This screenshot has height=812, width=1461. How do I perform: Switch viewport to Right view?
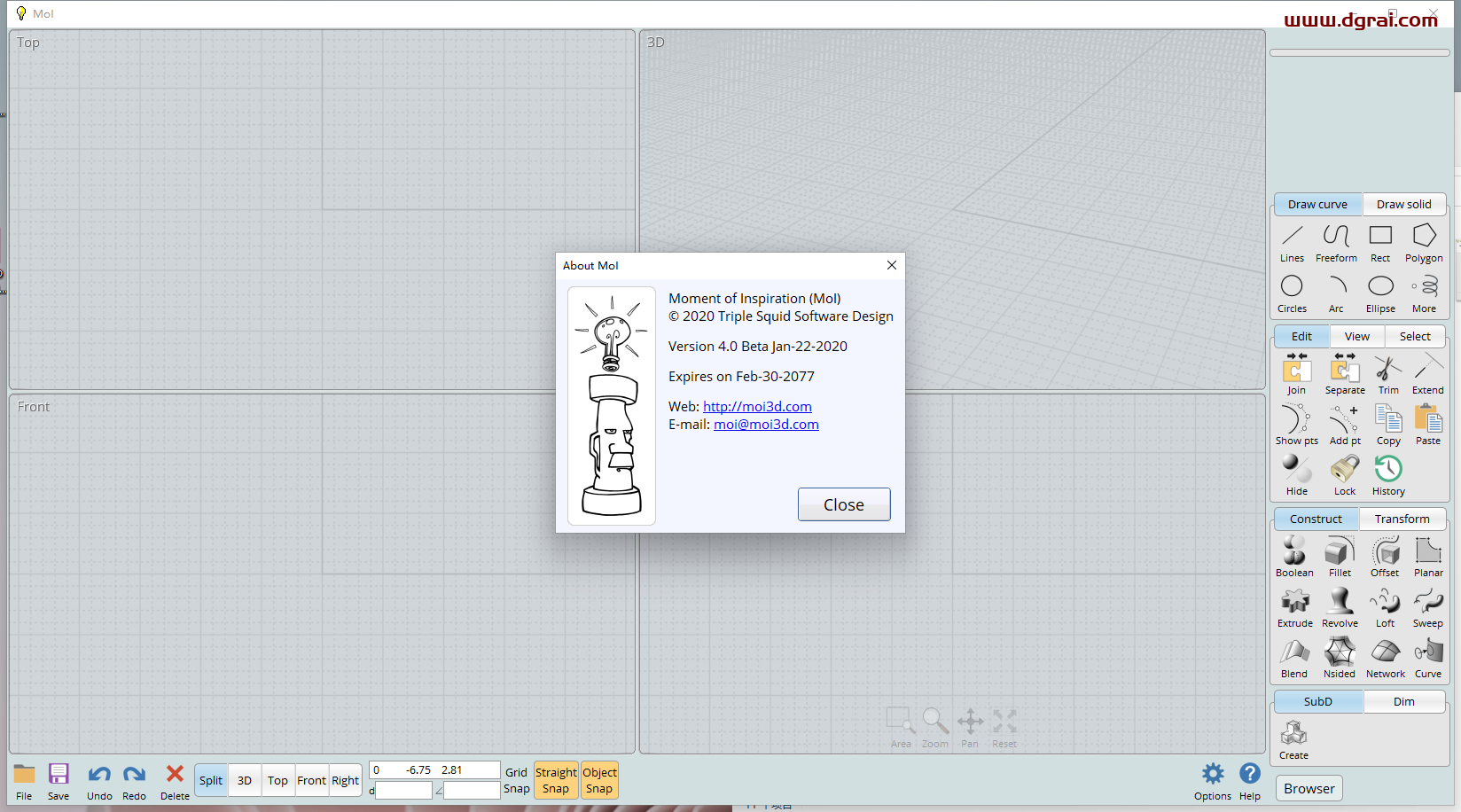[345, 780]
